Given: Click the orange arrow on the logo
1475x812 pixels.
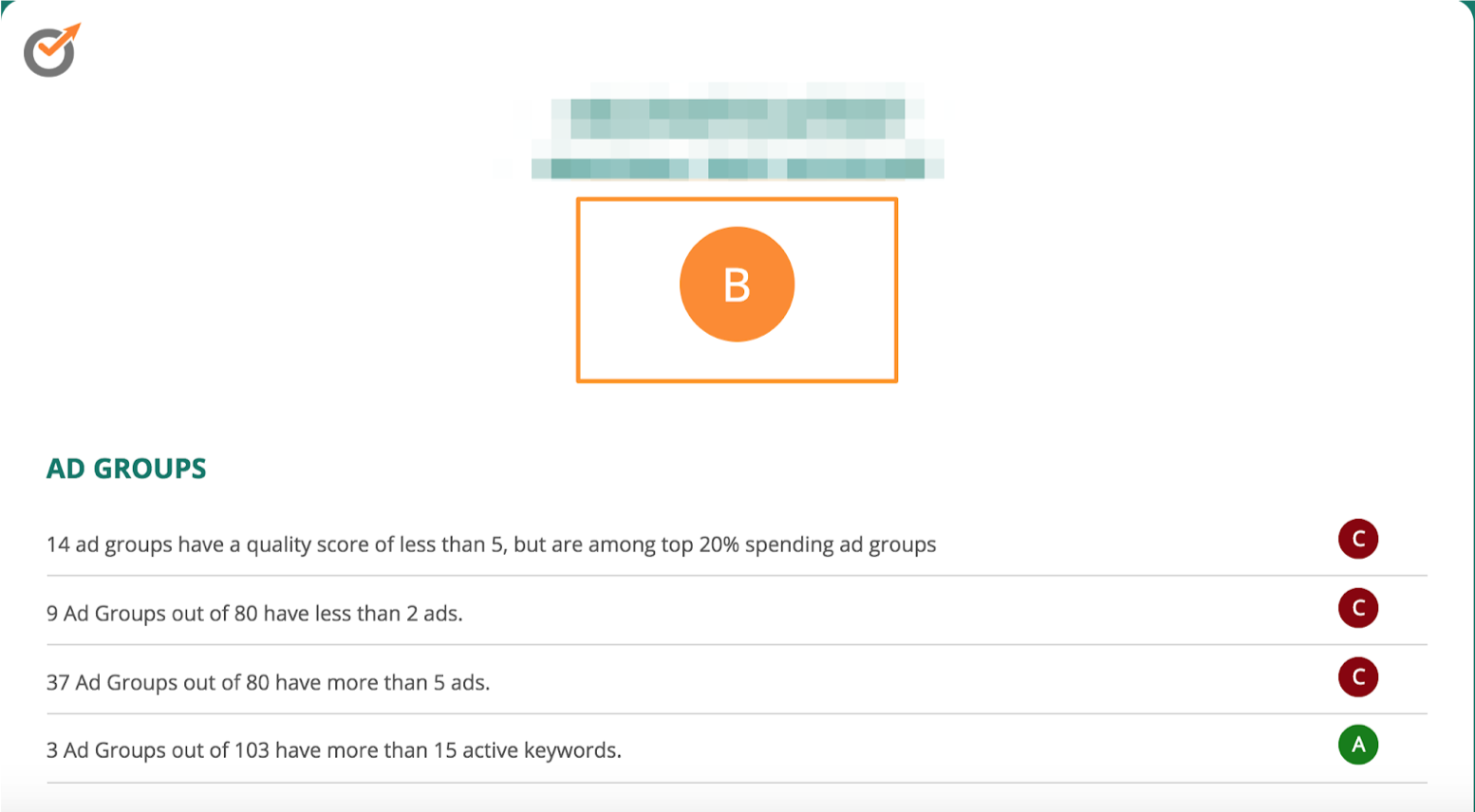Looking at the screenshot, I should click(x=66, y=36).
